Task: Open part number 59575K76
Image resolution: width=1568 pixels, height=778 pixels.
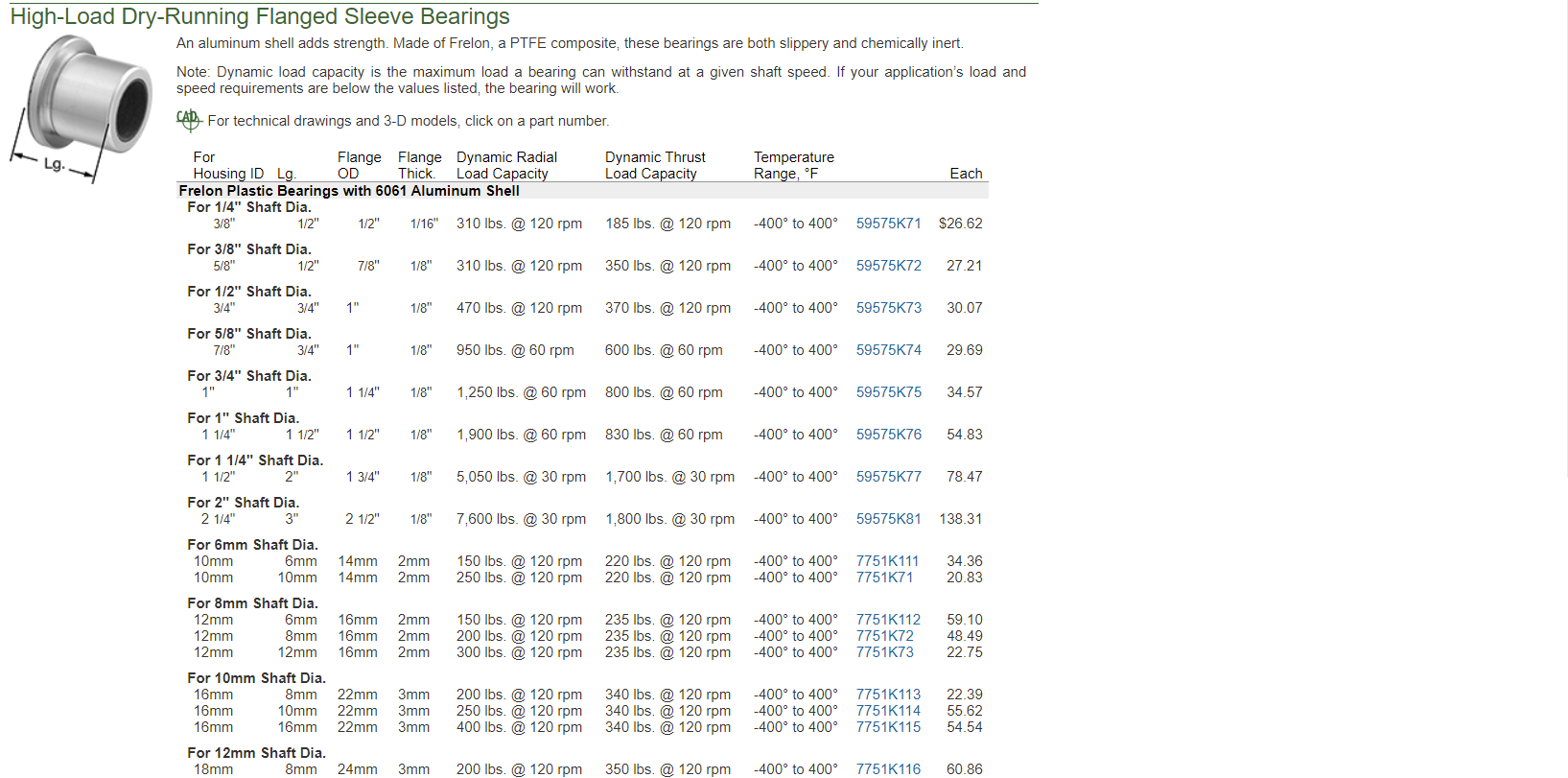Action: 888,435
